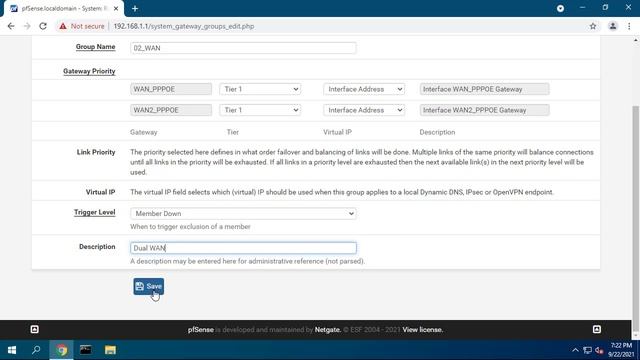Save the gateway group
Image resolution: width=640 pixels, height=360 pixels.
(149, 286)
